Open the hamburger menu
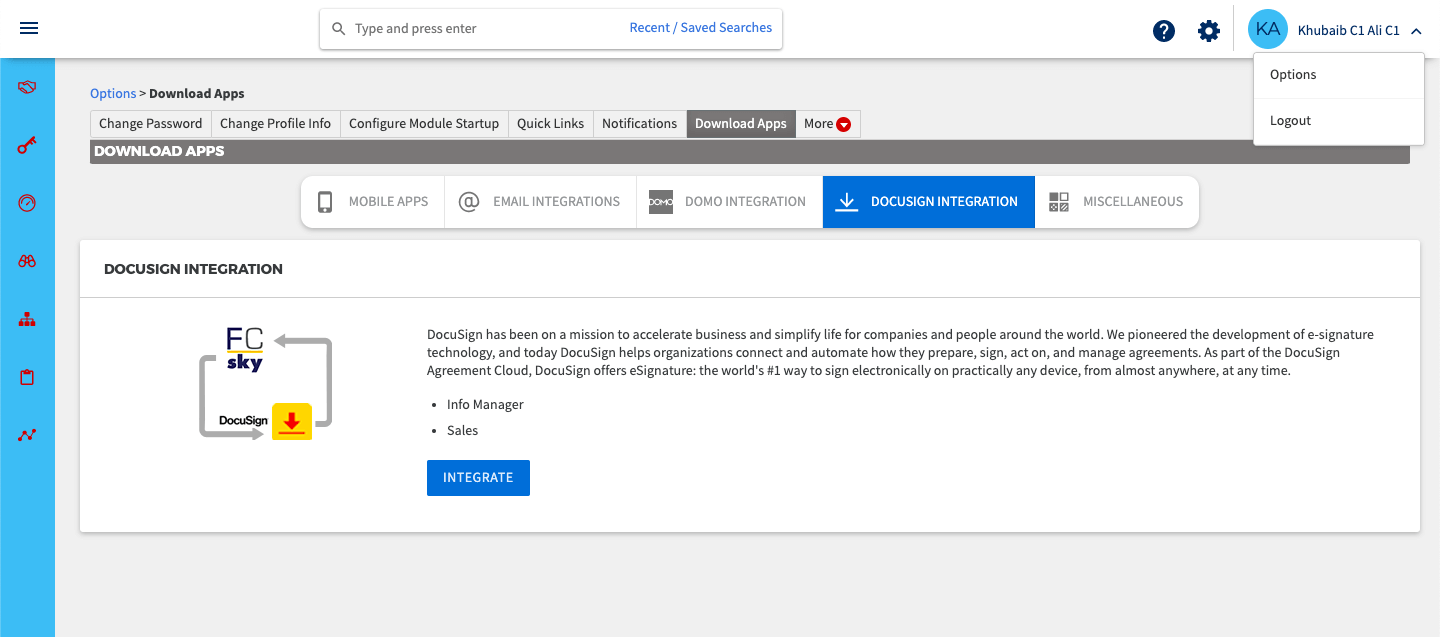 [29, 28]
